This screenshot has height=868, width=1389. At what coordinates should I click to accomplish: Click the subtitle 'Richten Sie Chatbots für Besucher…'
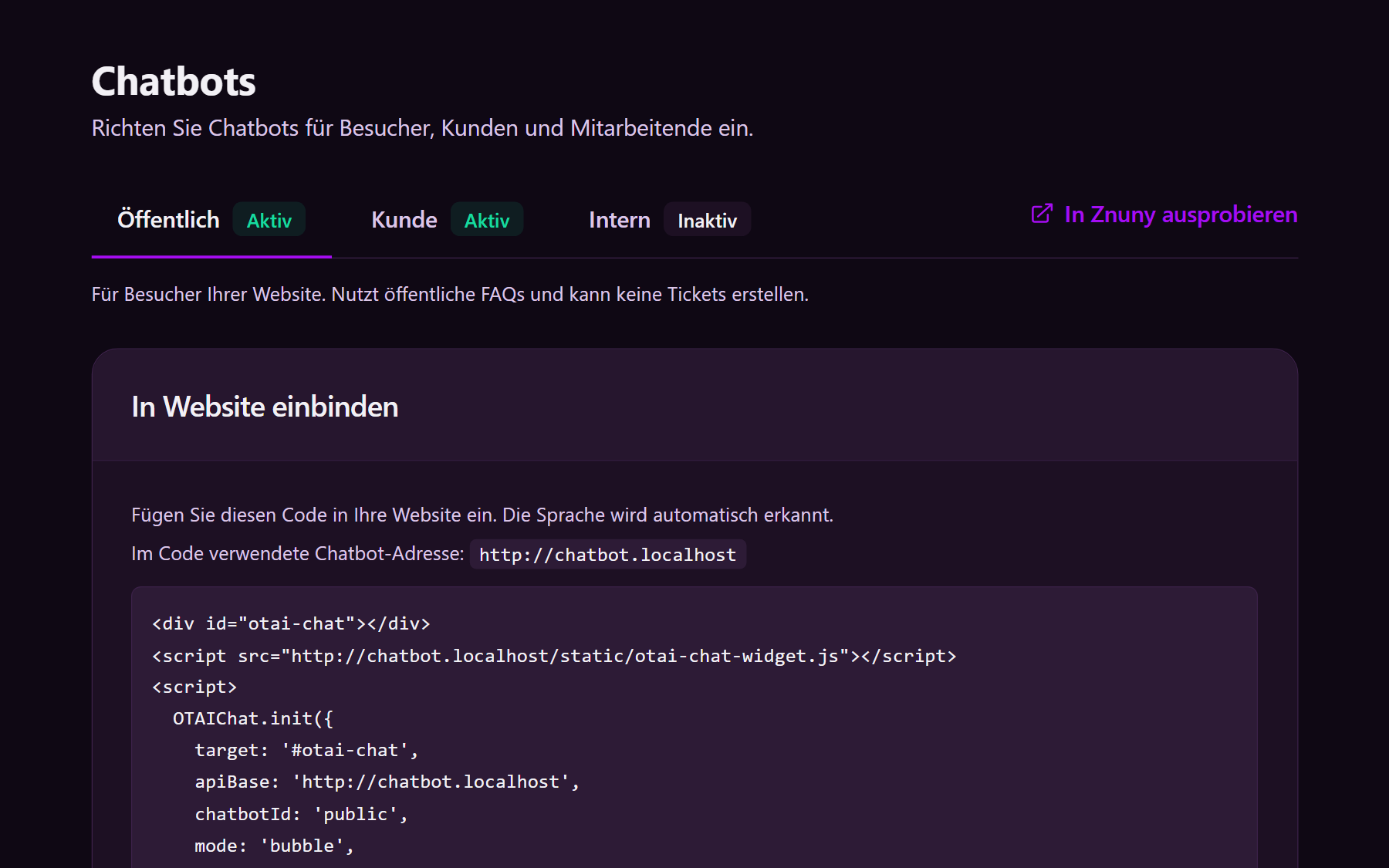[422, 128]
